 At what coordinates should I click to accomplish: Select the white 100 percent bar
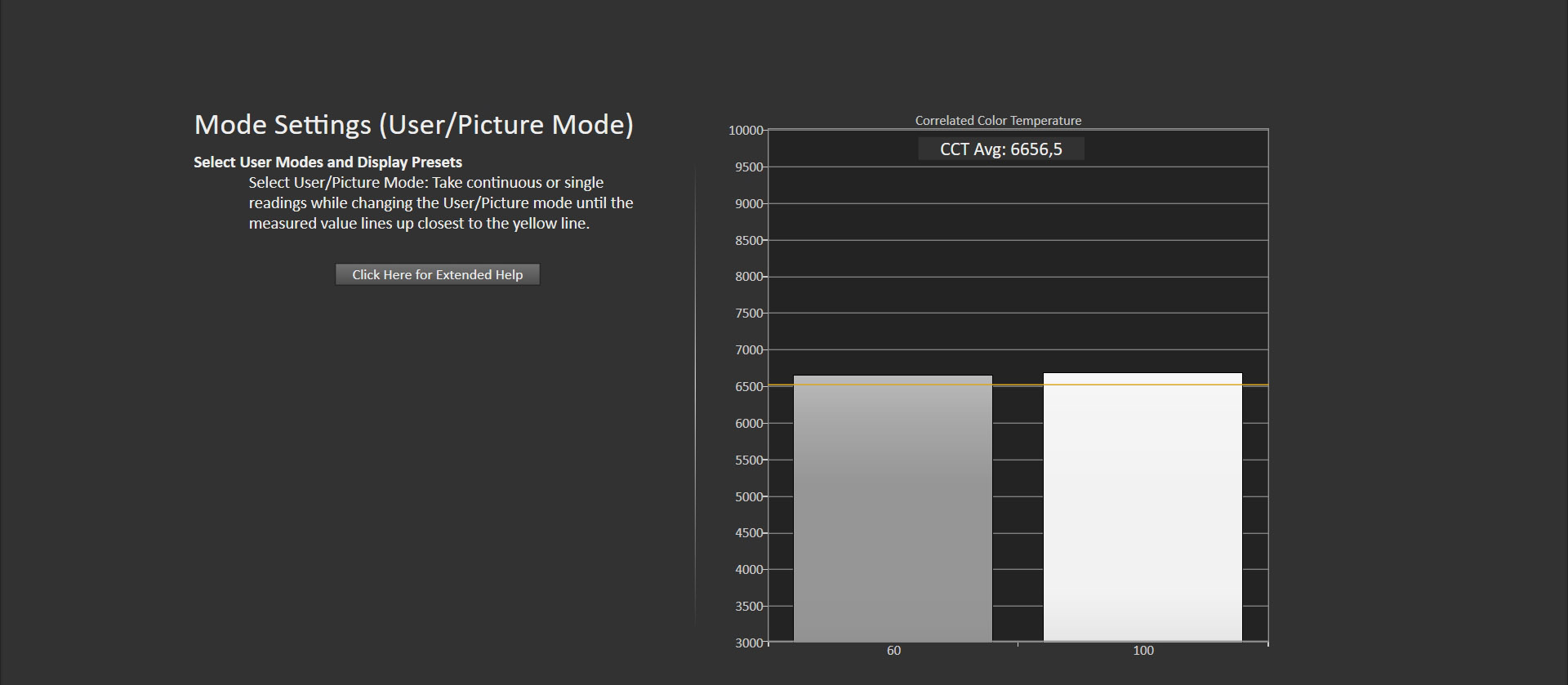pyautogui.click(x=1143, y=508)
